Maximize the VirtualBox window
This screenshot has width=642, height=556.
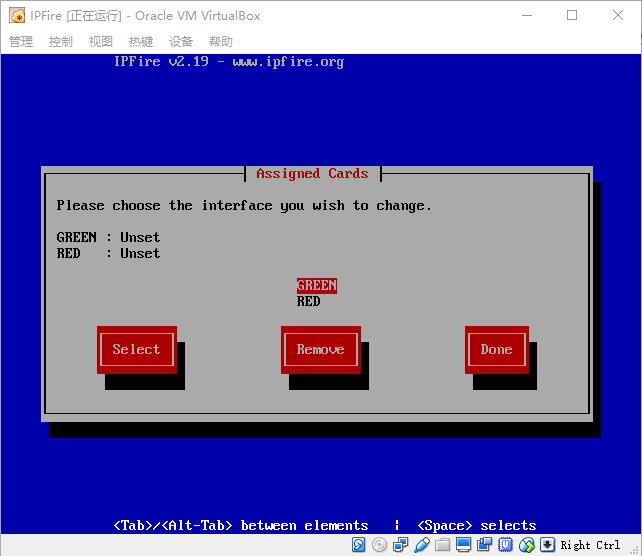pos(572,16)
